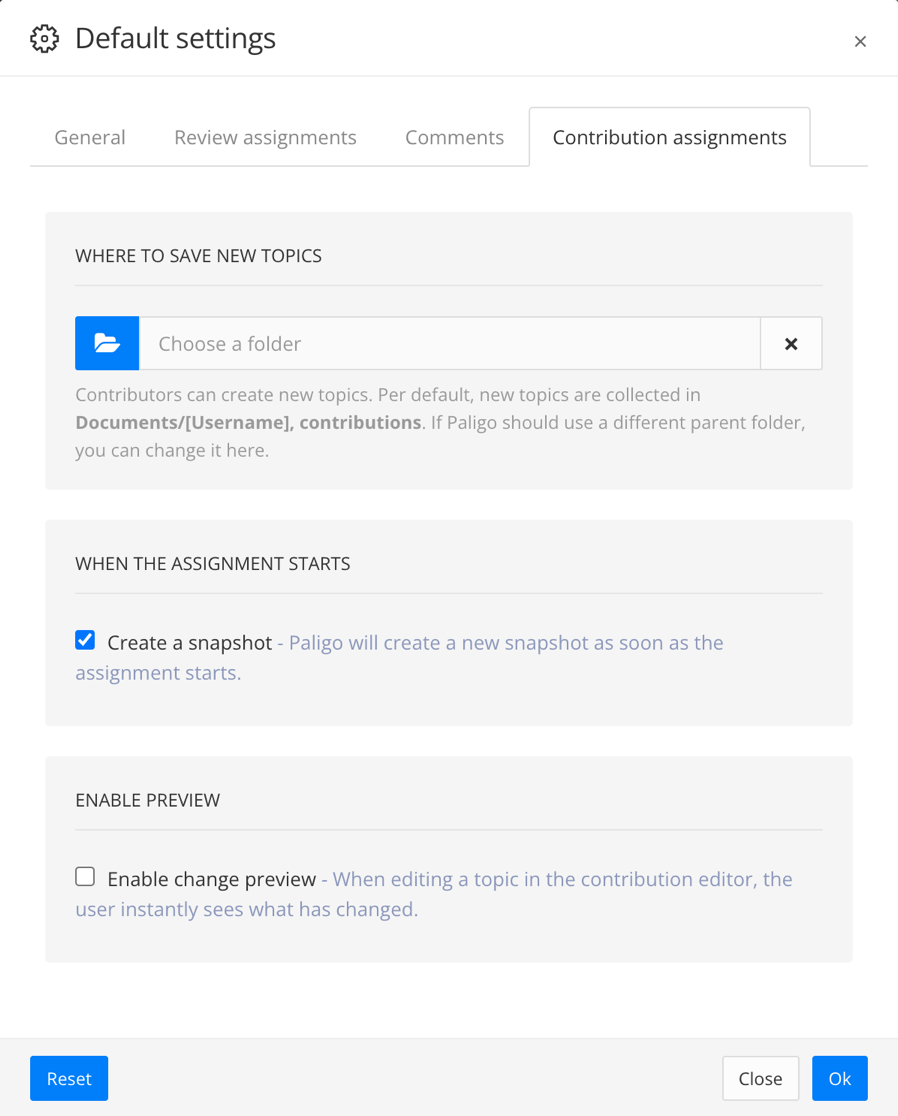Open the blue folder picker icon
The width and height of the screenshot is (898, 1116).
106,343
